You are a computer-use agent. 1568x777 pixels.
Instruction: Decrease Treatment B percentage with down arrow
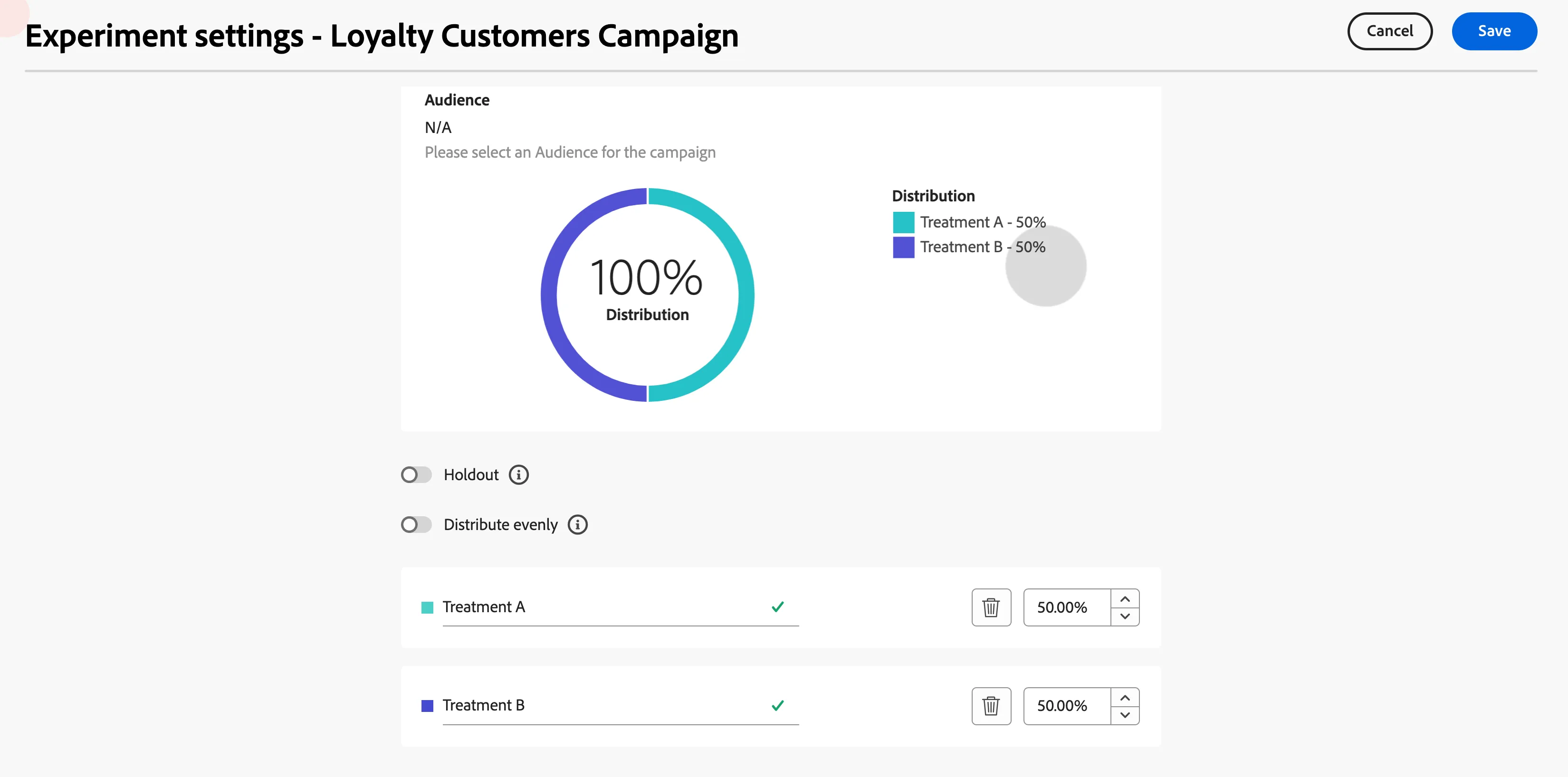click(x=1125, y=715)
